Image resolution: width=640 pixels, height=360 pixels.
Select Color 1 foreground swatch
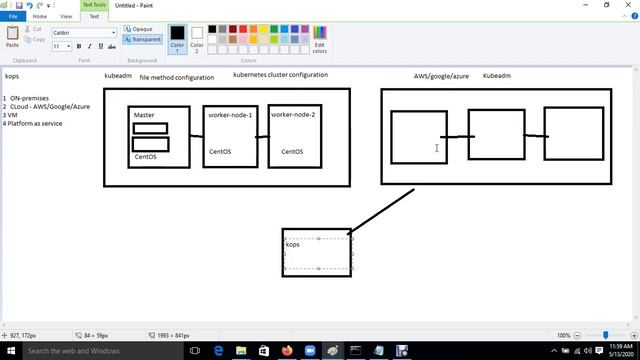pos(177,39)
